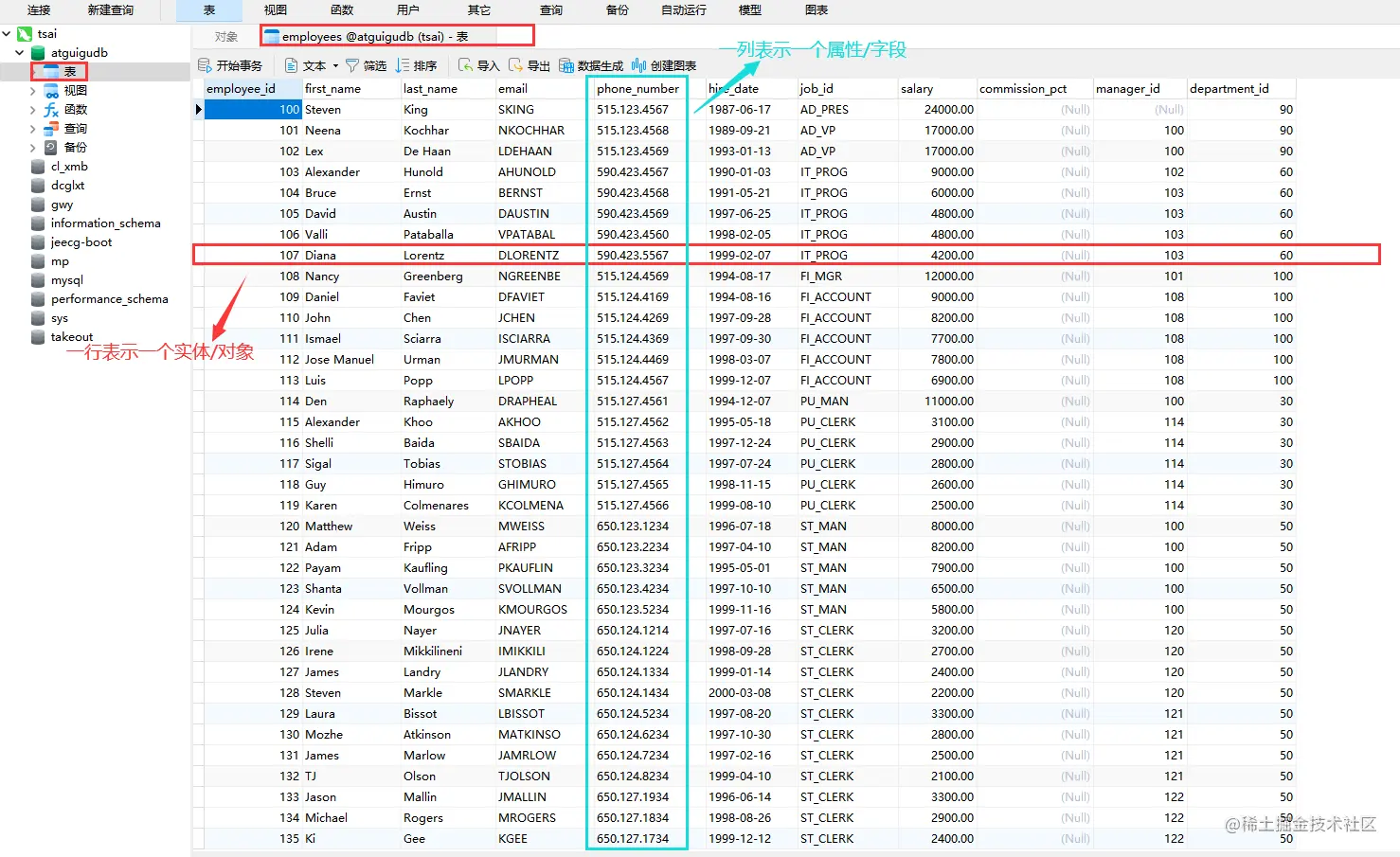Click the performance_schema database icon

(x=38, y=299)
